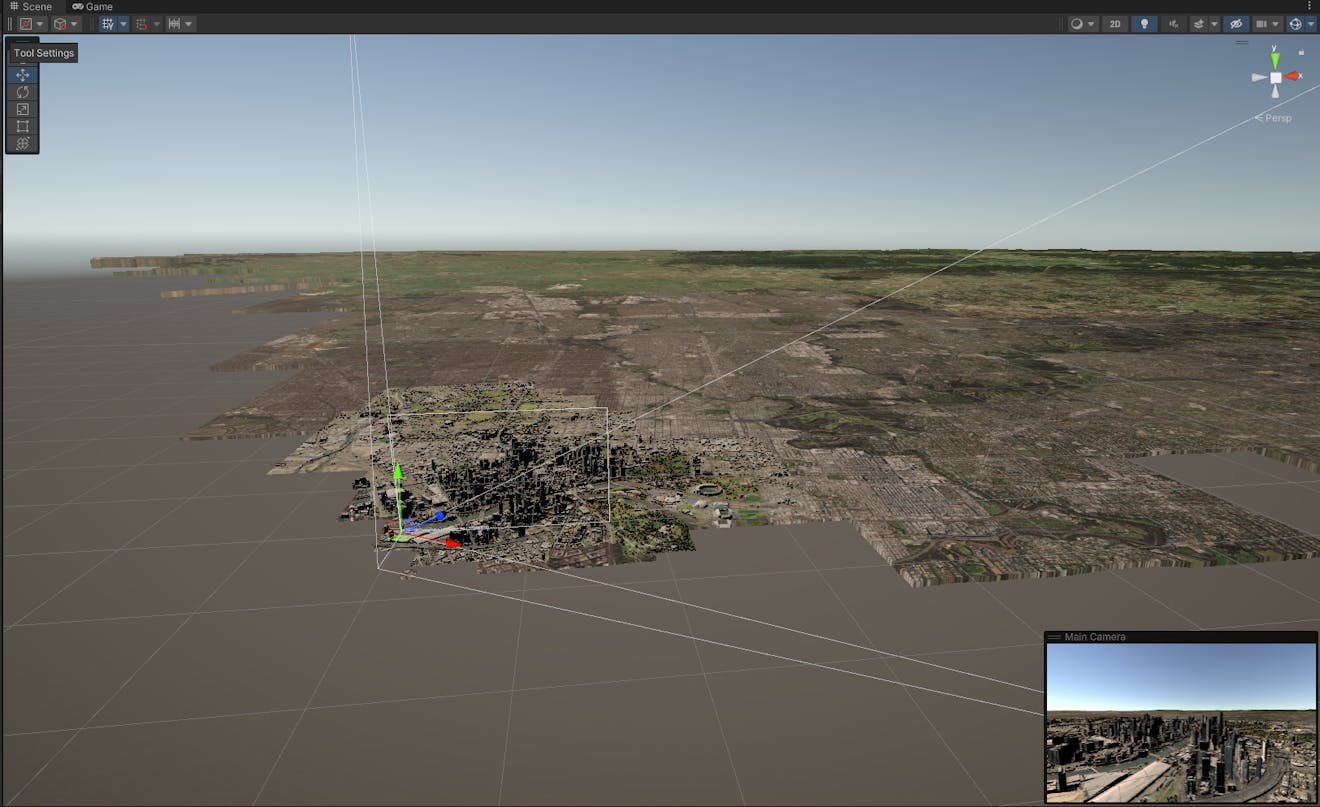Select the Scale tool
The height and width of the screenshot is (807, 1320).
[22, 109]
